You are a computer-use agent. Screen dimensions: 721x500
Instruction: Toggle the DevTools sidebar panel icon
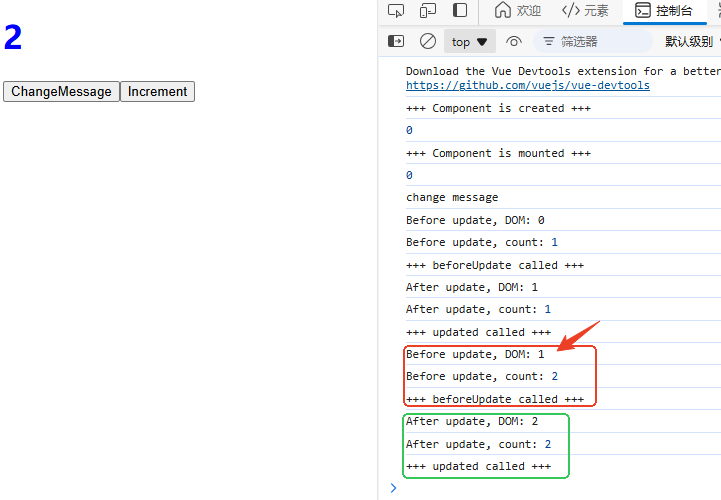pos(460,11)
